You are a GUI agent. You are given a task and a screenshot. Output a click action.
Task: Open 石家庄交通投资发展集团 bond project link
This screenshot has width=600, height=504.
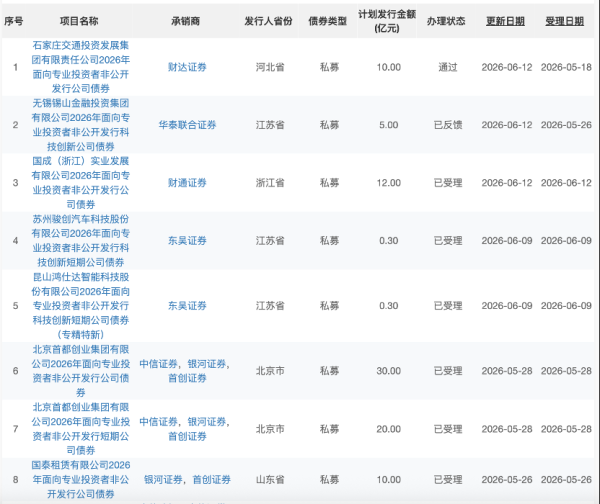tap(81, 67)
